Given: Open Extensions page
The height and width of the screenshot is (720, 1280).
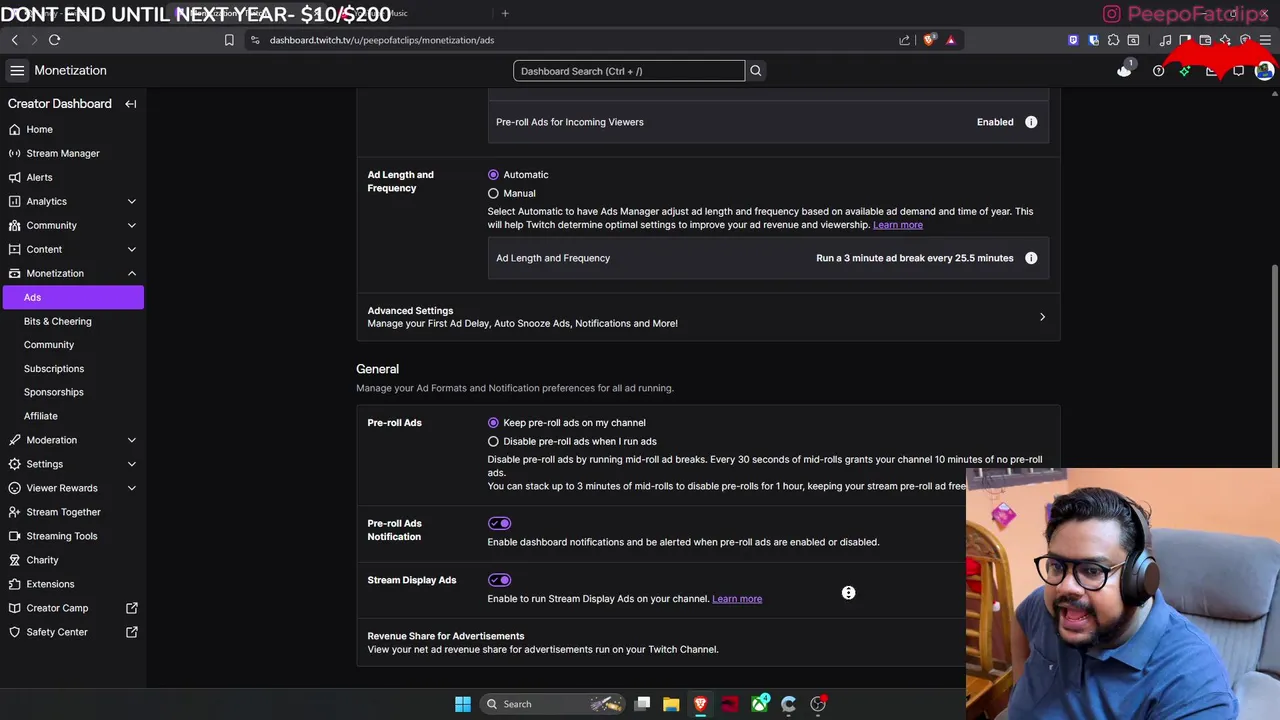Looking at the screenshot, I should click(50, 584).
